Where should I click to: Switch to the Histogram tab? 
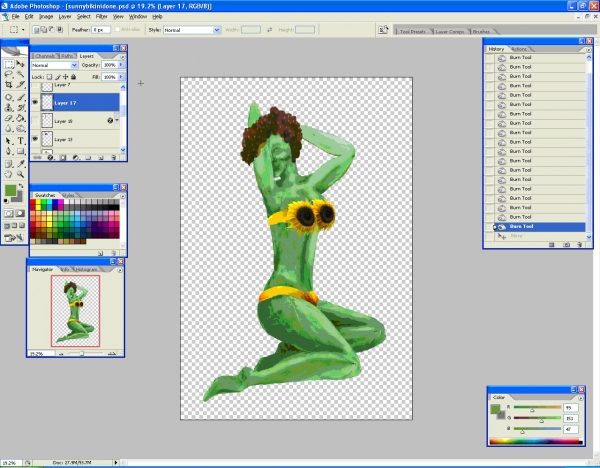[86, 269]
